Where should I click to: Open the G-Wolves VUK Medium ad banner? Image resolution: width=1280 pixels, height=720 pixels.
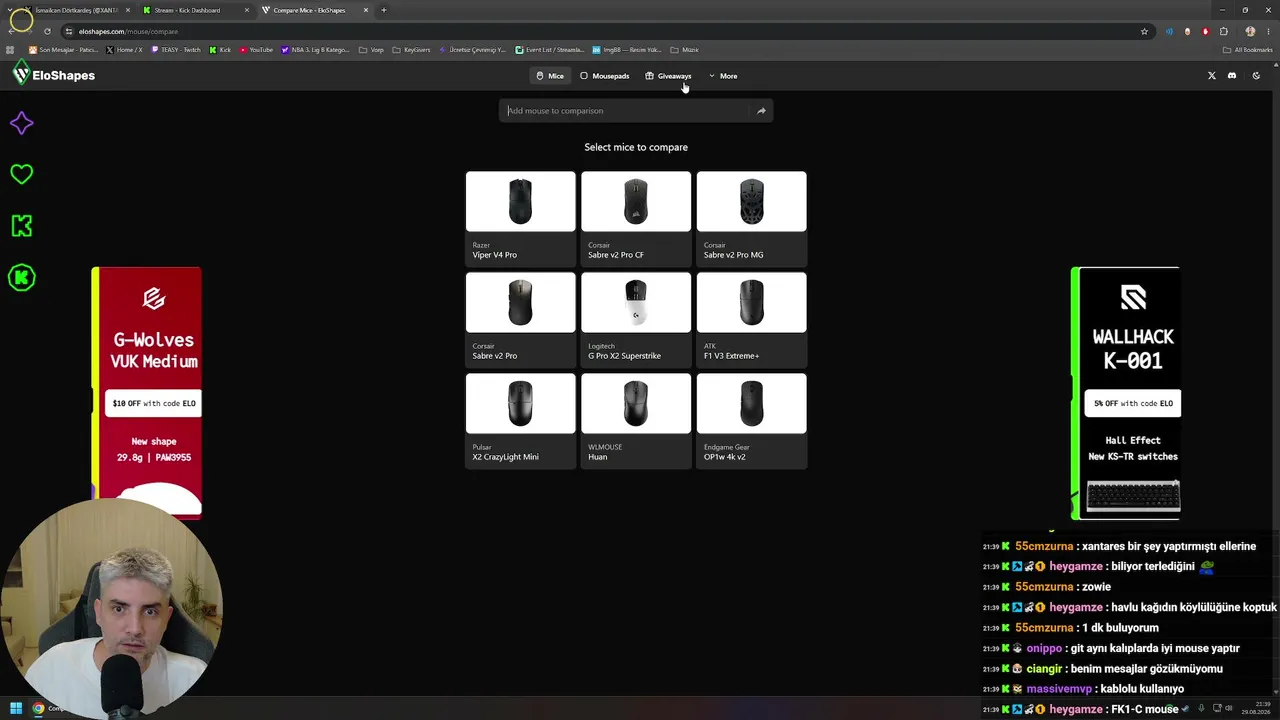[x=147, y=392]
